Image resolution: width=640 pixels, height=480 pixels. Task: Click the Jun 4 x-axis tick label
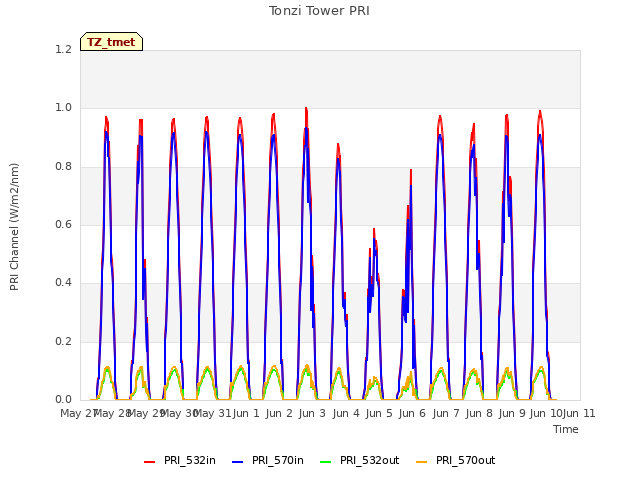346,413
